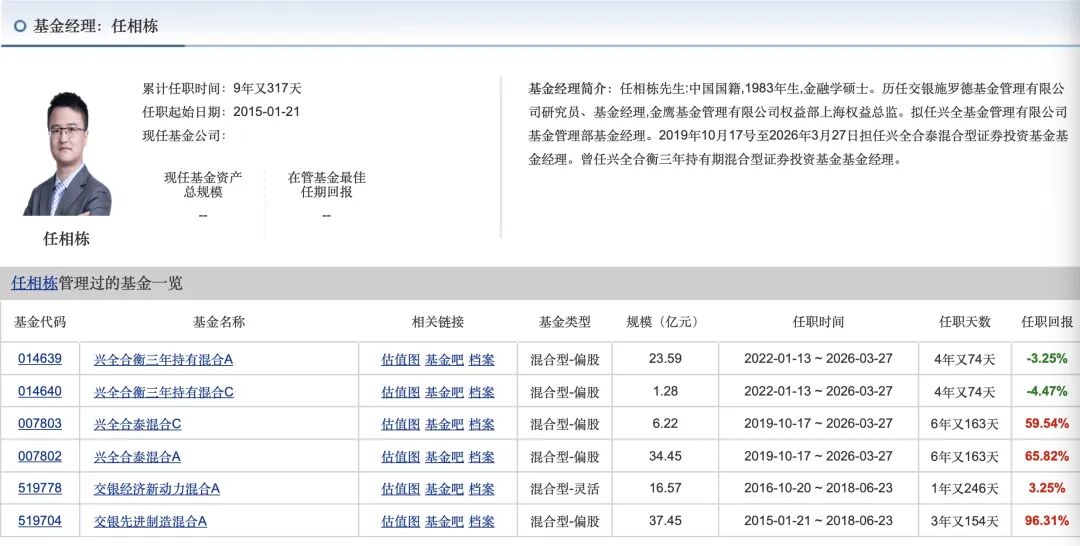Screen dimensions: 1080x546
Task: Open fund code link 014639
Action: click(39, 359)
